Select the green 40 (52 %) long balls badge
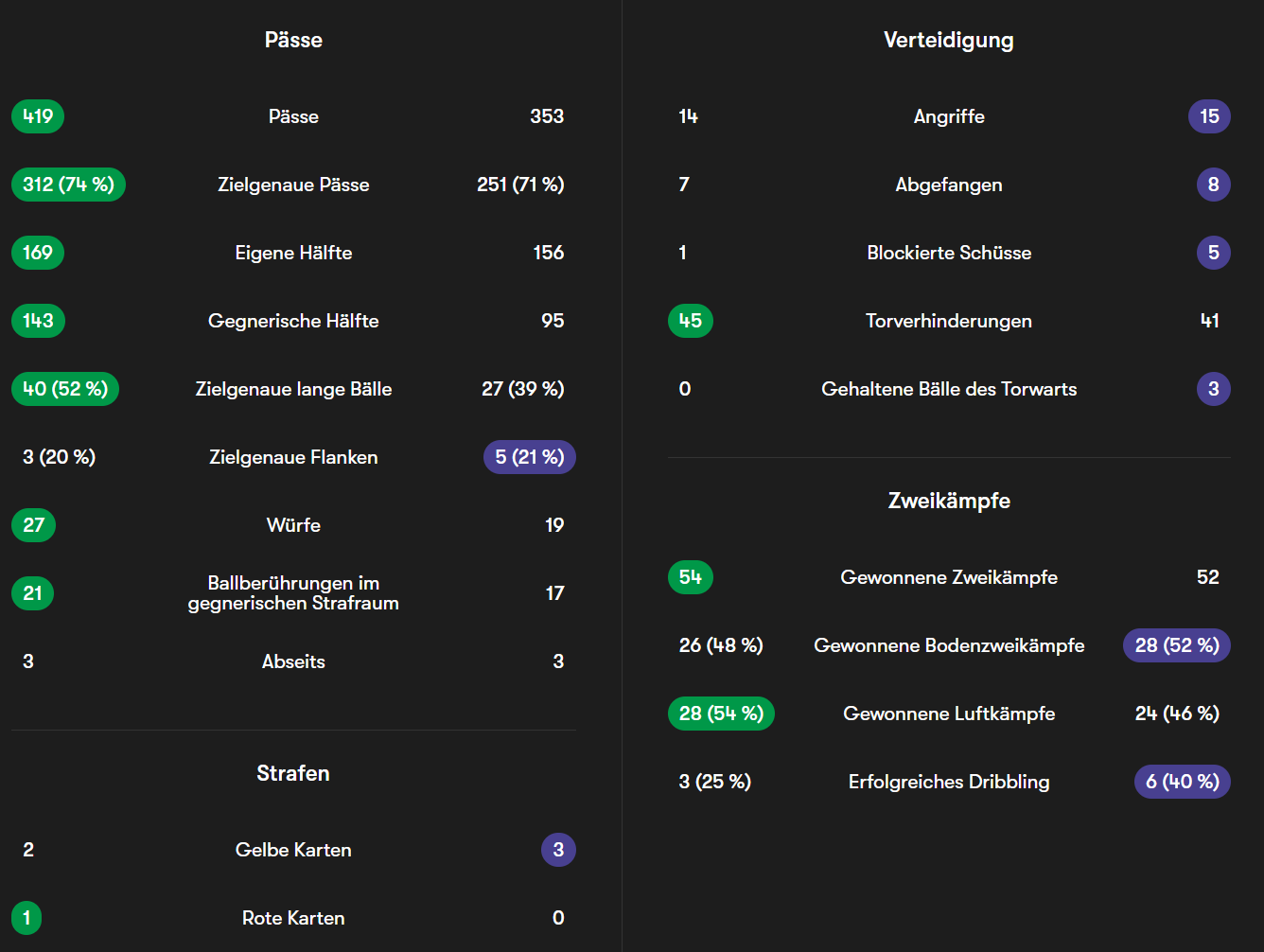1264x952 pixels. (x=65, y=389)
